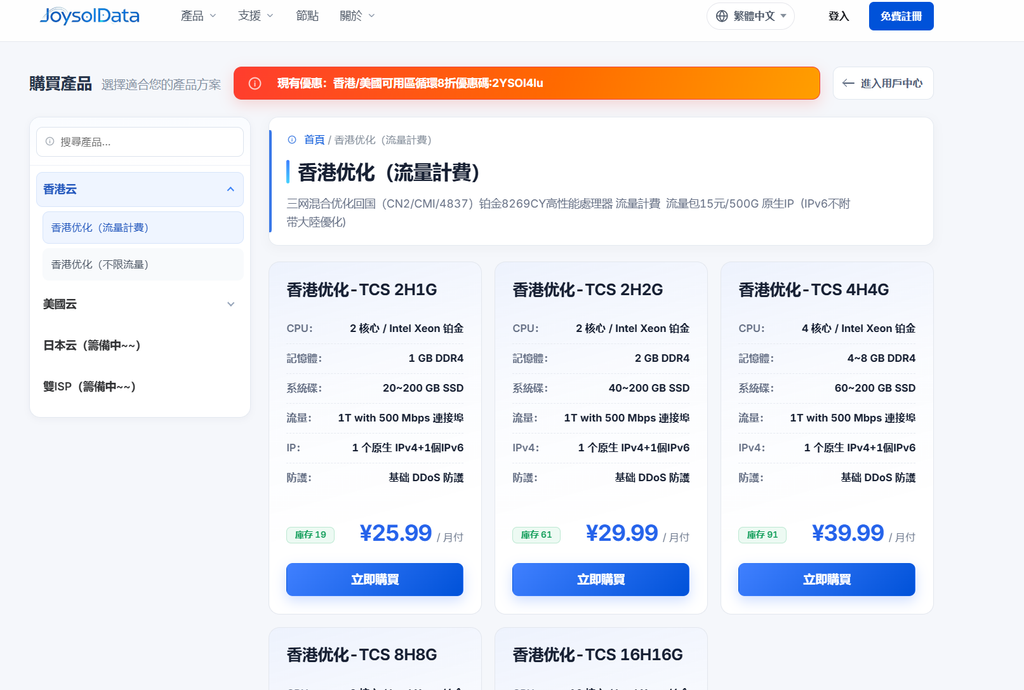
Task: Expand the 美國云 category chevron
Action: [x=231, y=304]
